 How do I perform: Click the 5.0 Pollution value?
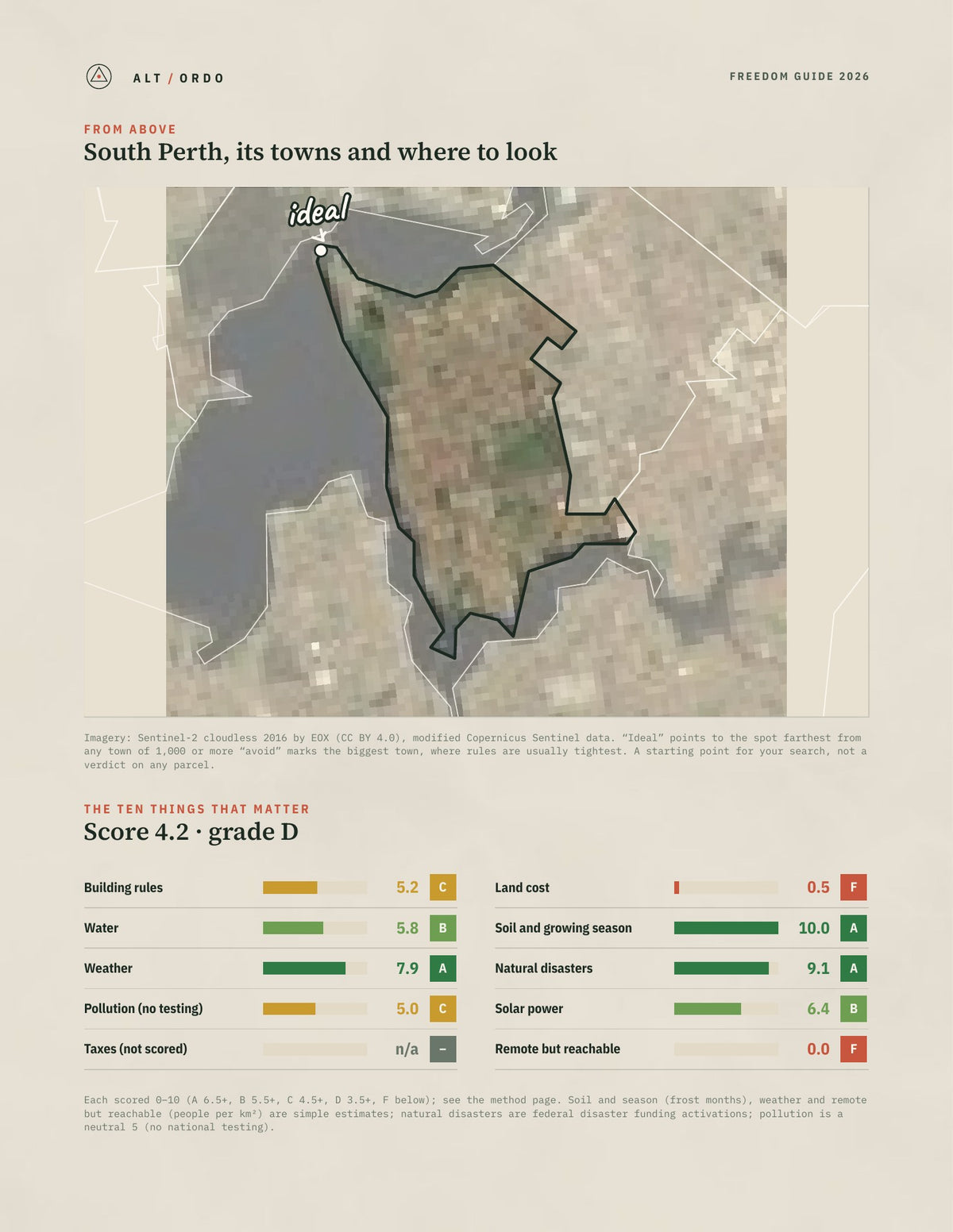[x=407, y=1009]
